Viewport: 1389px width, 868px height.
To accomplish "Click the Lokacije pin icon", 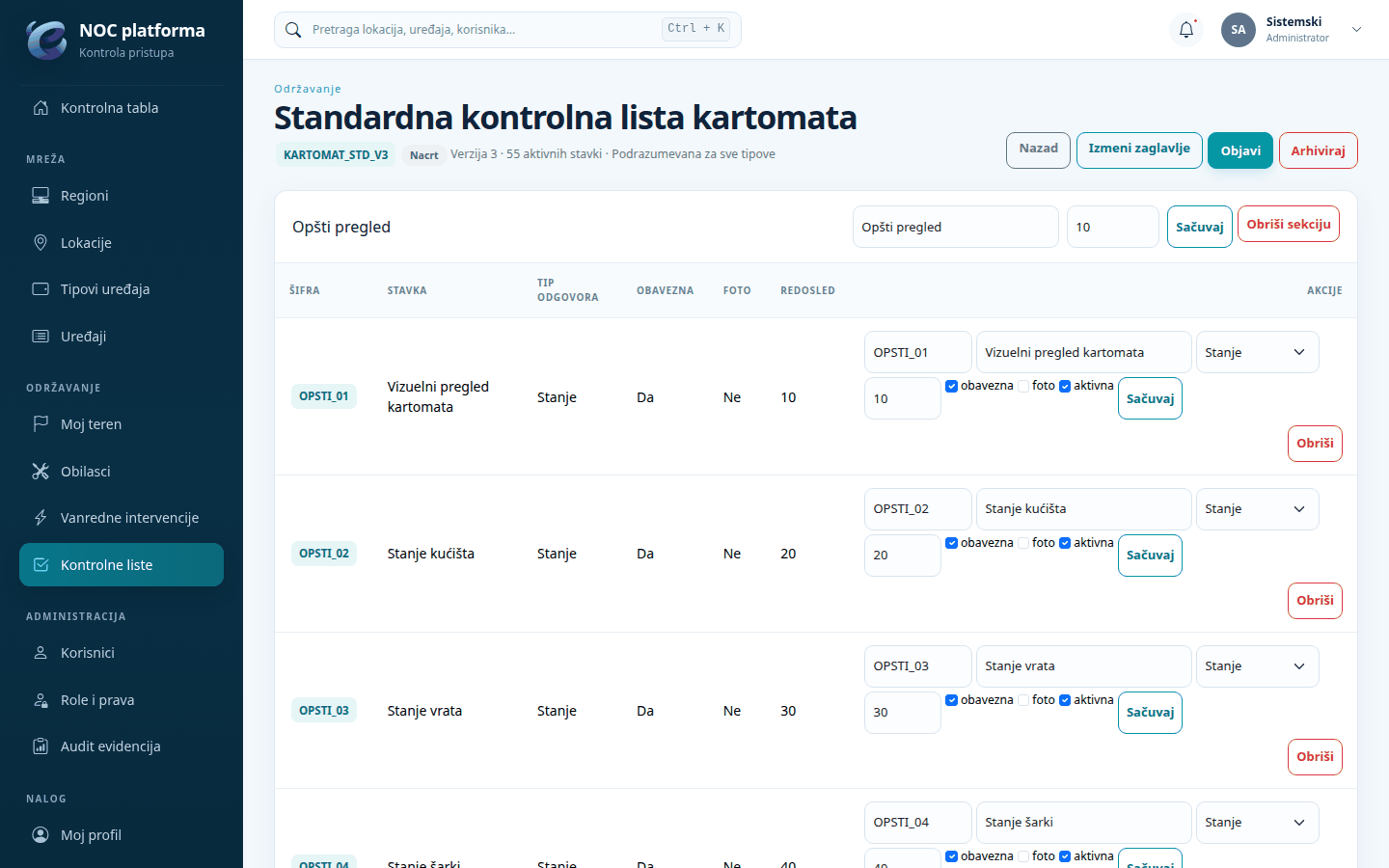I will click(41, 243).
